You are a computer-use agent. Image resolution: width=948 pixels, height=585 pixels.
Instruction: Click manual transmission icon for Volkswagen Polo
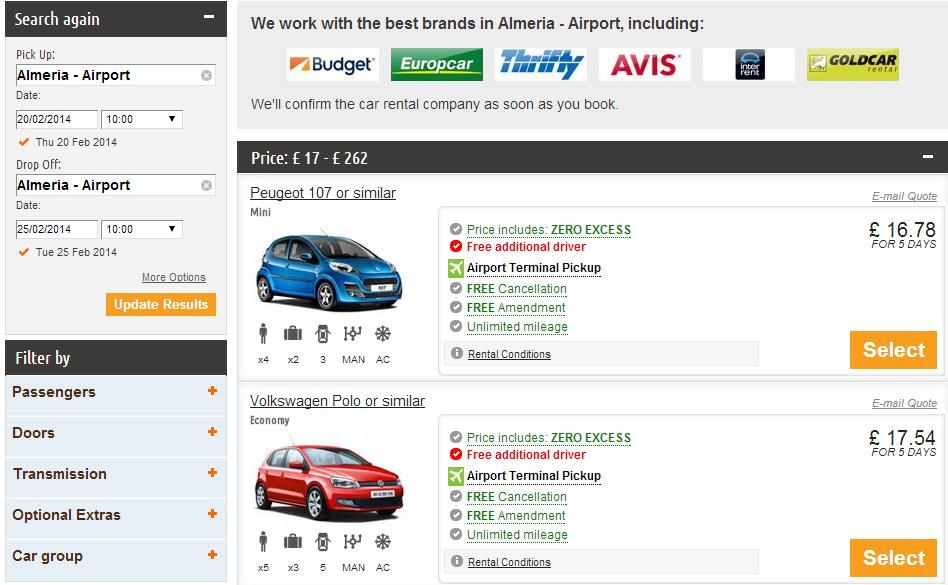[352, 541]
